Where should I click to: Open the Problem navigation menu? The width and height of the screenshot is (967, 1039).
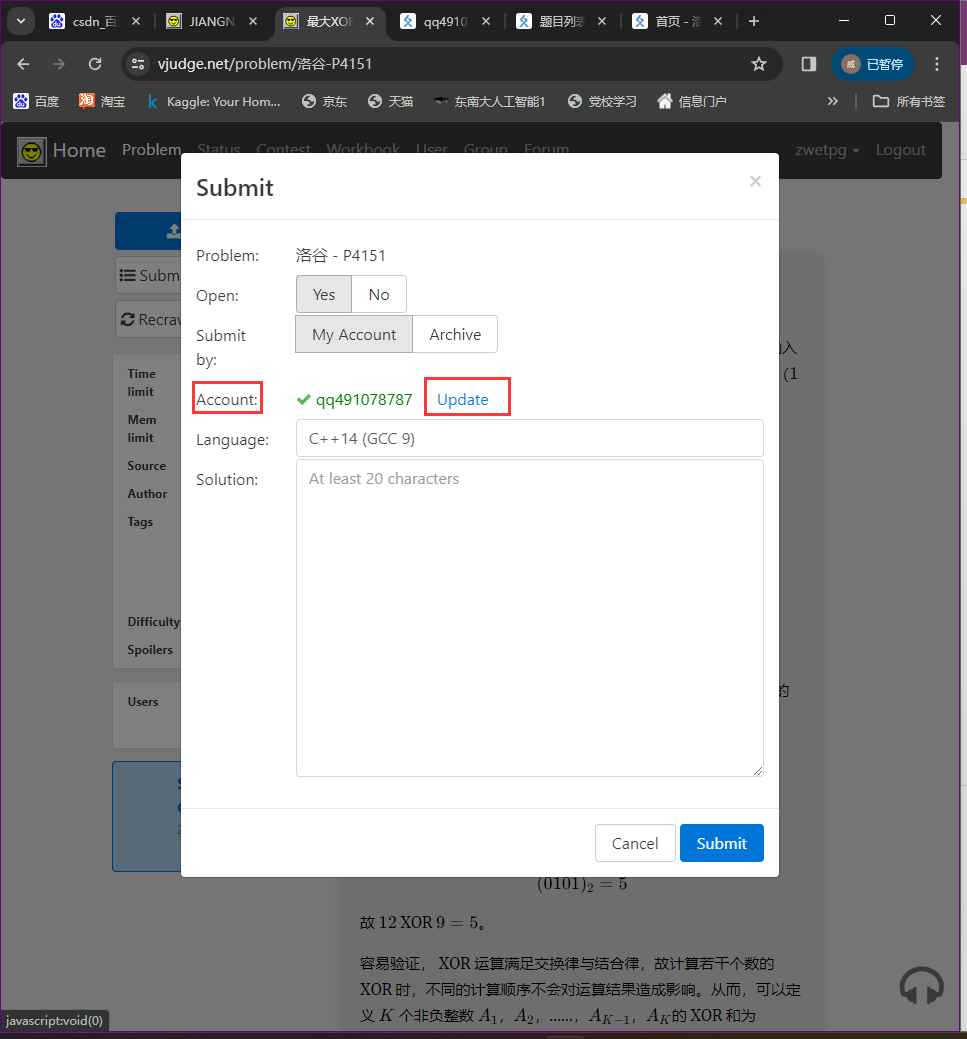[151, 150]
